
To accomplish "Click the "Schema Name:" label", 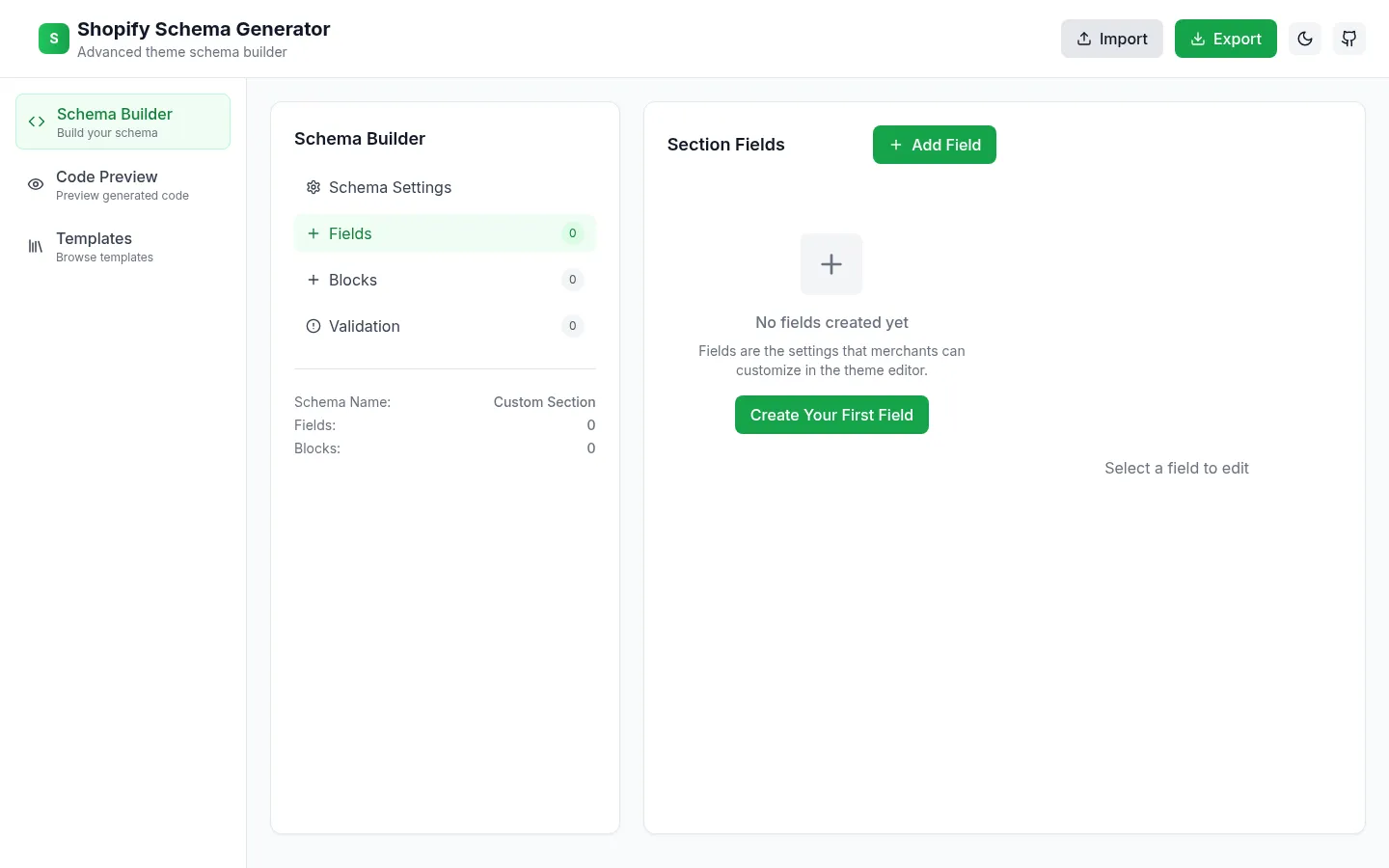I will [342, 402].
